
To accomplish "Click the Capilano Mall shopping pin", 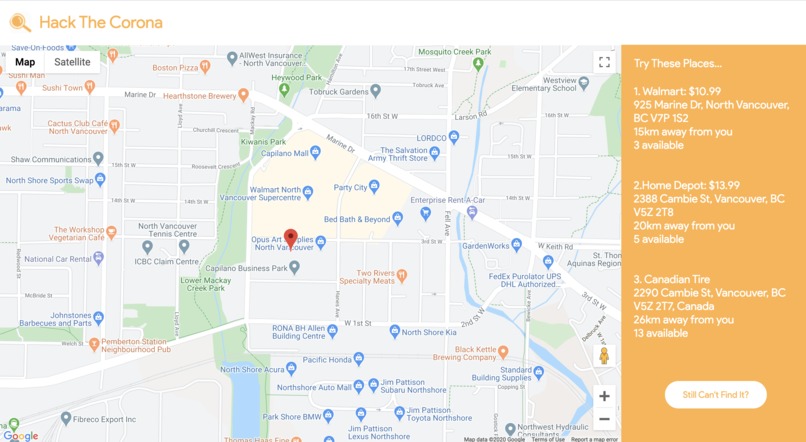I will [316, 152].
